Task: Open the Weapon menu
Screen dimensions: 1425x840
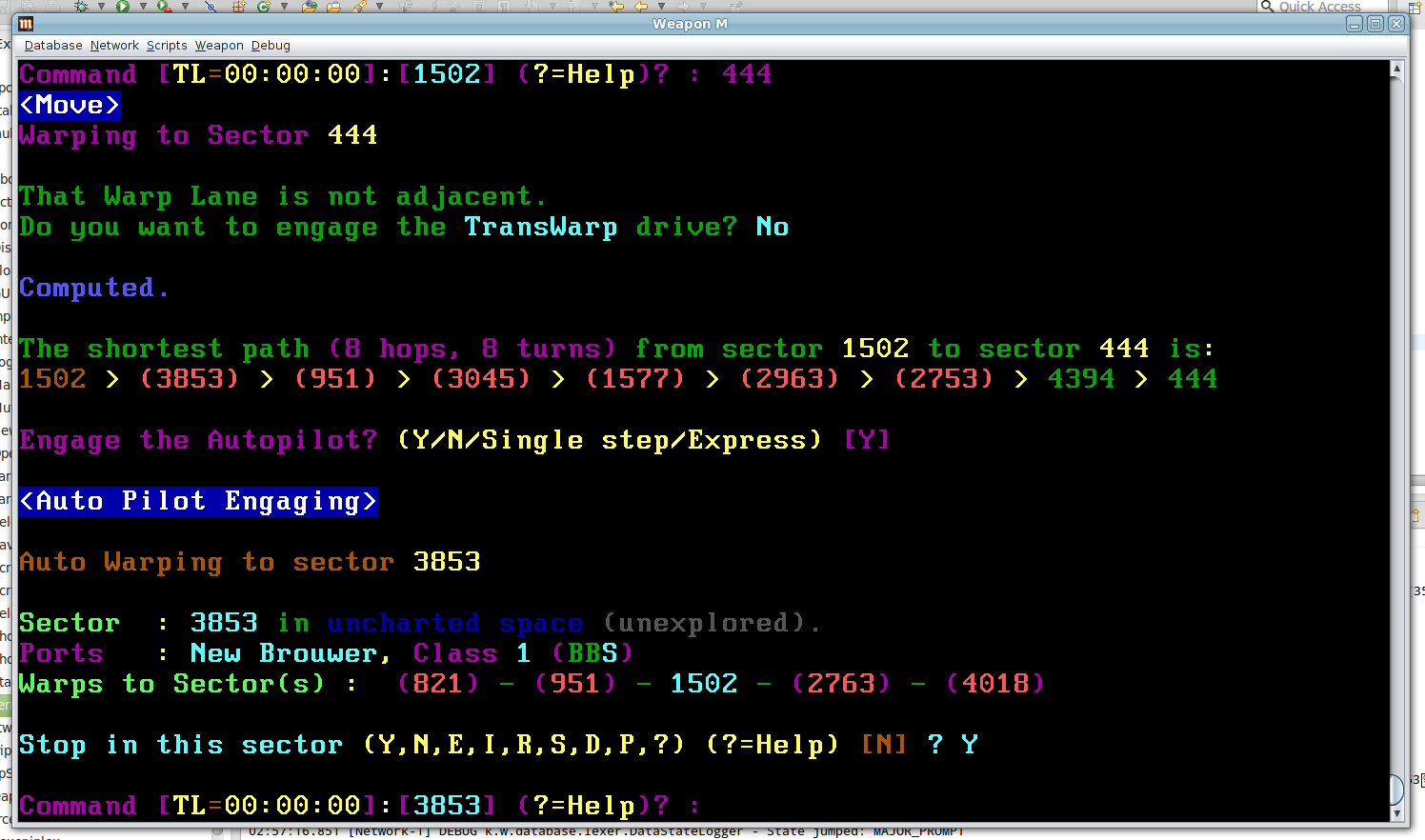Action: pos(219,45)
